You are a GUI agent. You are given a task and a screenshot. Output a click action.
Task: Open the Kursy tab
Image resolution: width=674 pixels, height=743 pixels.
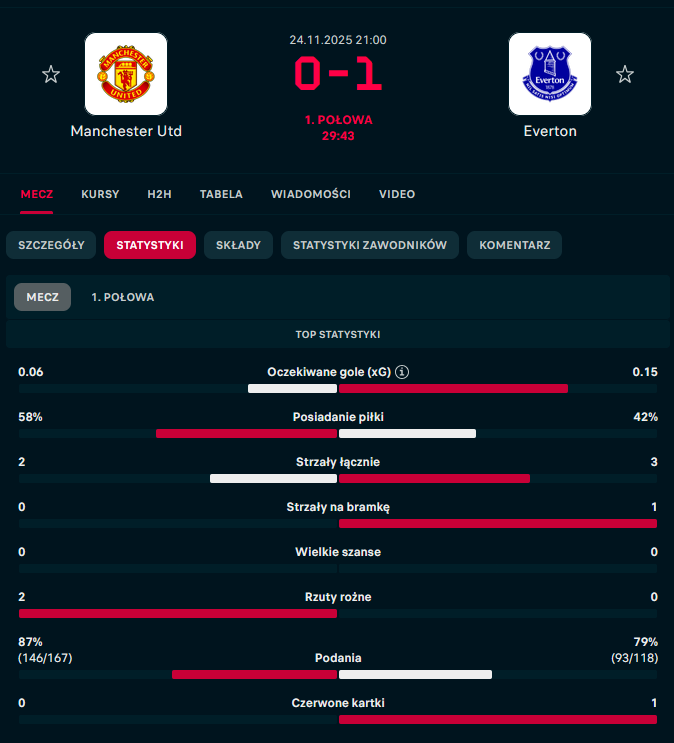pyautogui.click(x=100, y=194)
